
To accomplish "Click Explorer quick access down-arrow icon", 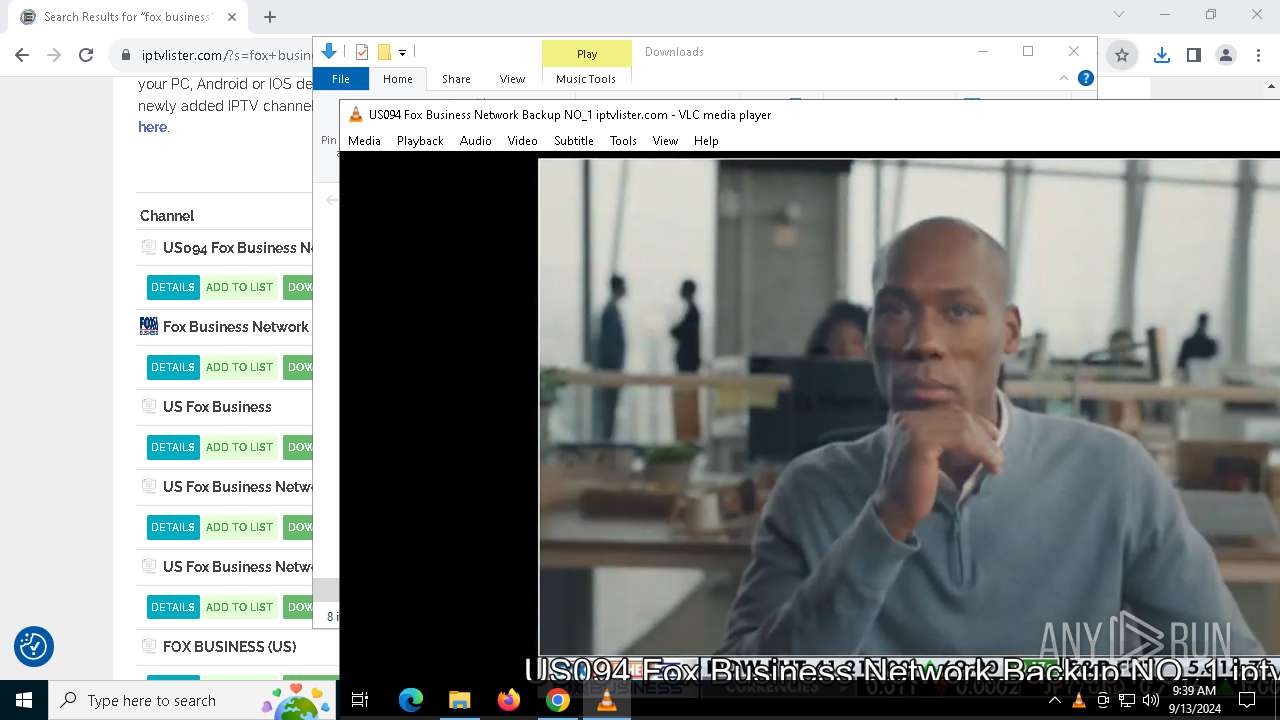I will click(329, 52).
